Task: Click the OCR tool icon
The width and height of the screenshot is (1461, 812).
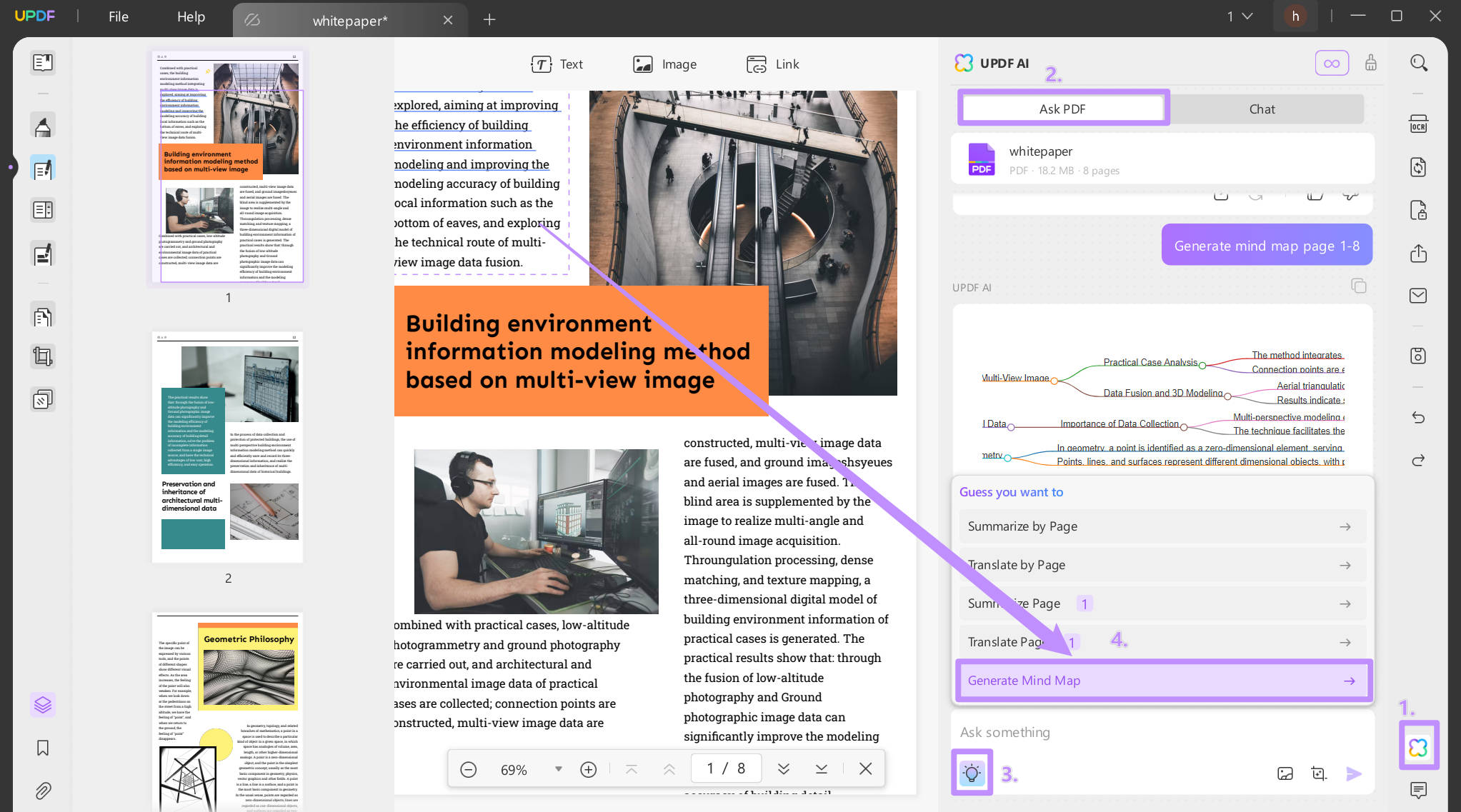Action: (x=1419, y=124)
